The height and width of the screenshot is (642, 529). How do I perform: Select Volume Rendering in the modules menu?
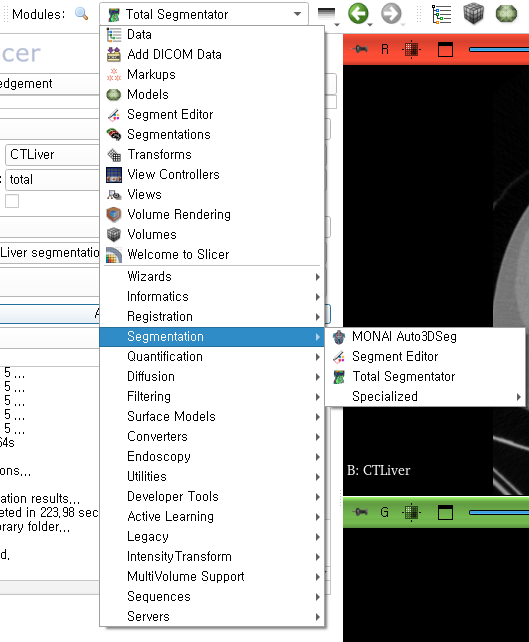[x=212, y=215]
